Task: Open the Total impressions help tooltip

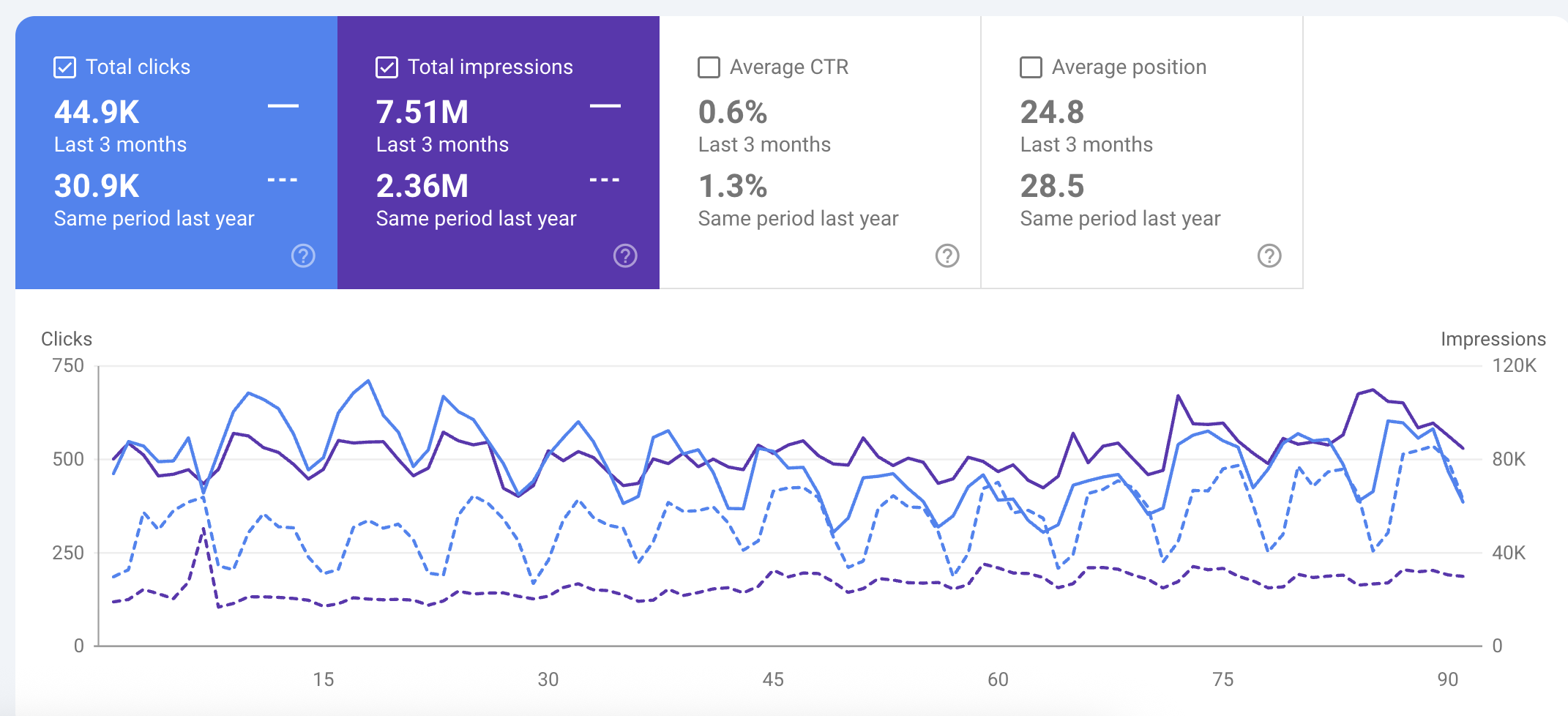Action: coord(624,256)
